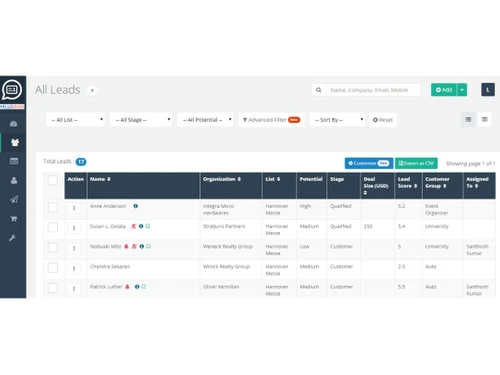This screenshot has width=500, height=375.
Task: Open info icon beside Patrick Luther
Action: 137,287
